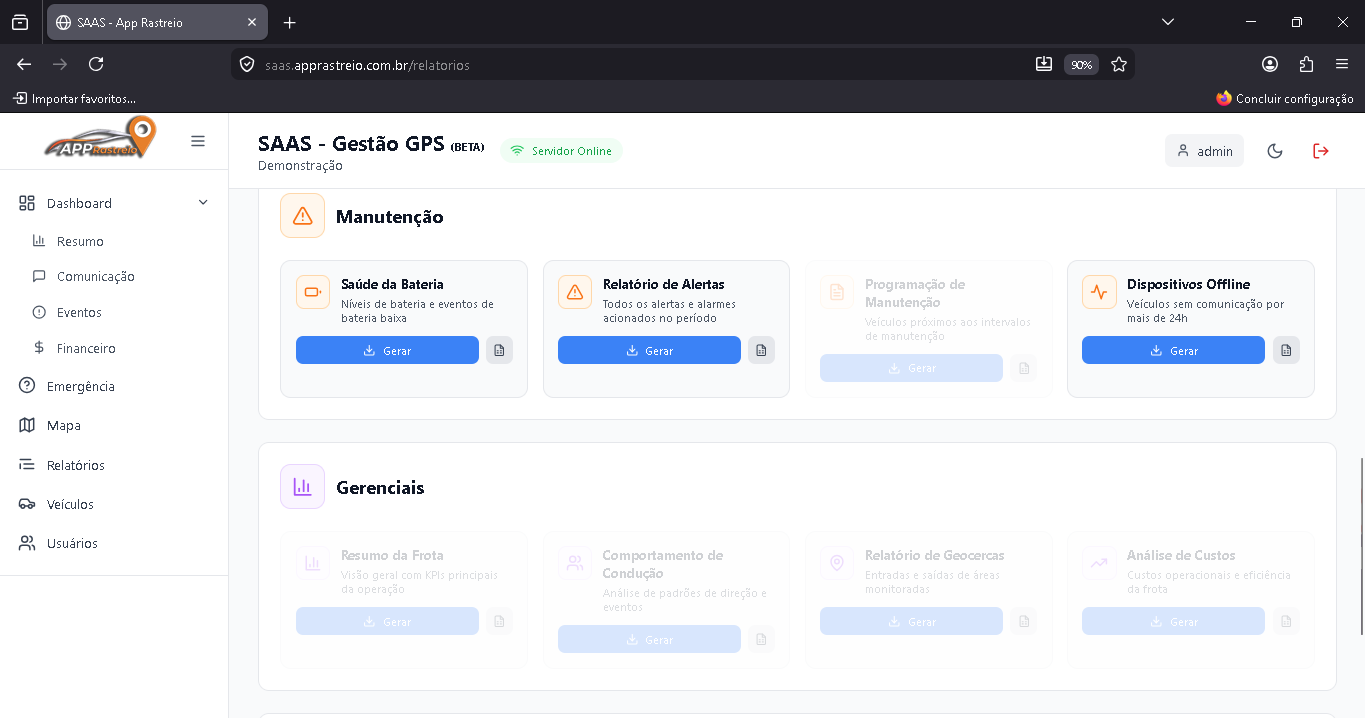
Task: Click disabled Gerar for Análise de Custos
Action: tap(1173, 621)
